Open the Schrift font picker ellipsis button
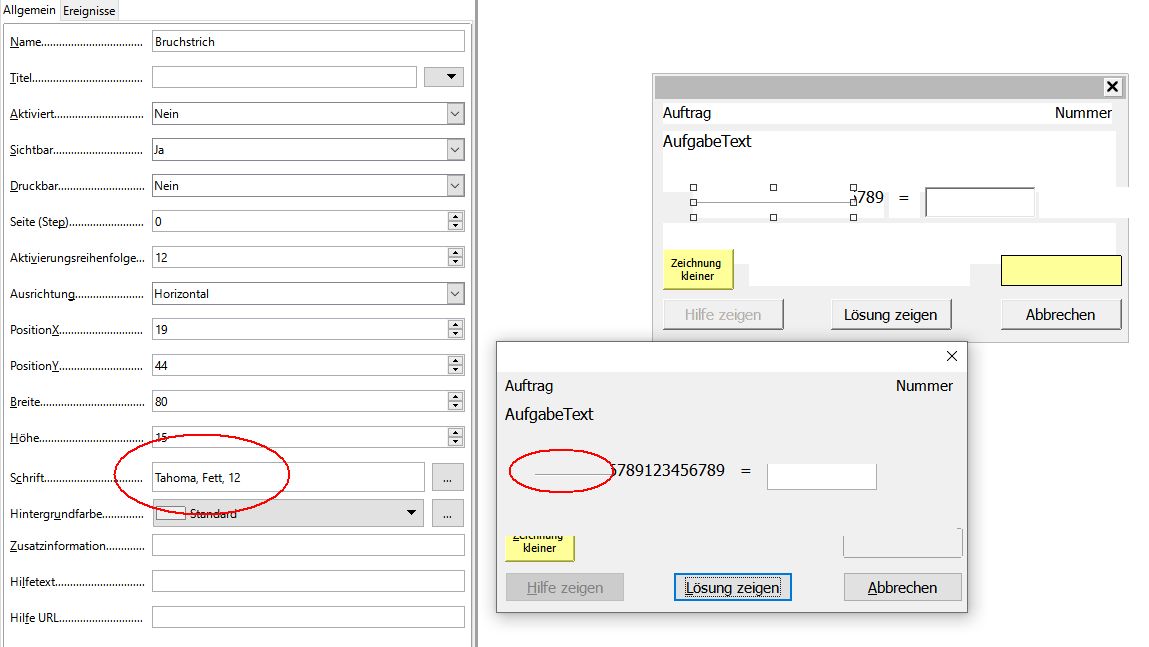Viewport: 1149px width, 647px height. point(447,477)
